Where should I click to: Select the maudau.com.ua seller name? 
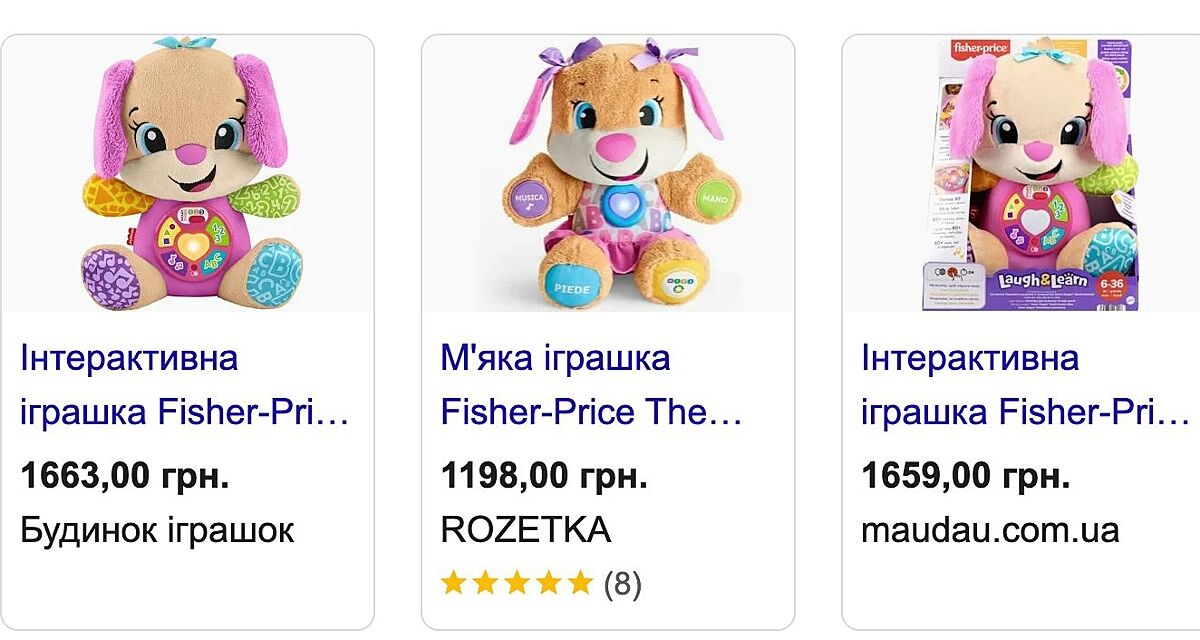[990, 530]
